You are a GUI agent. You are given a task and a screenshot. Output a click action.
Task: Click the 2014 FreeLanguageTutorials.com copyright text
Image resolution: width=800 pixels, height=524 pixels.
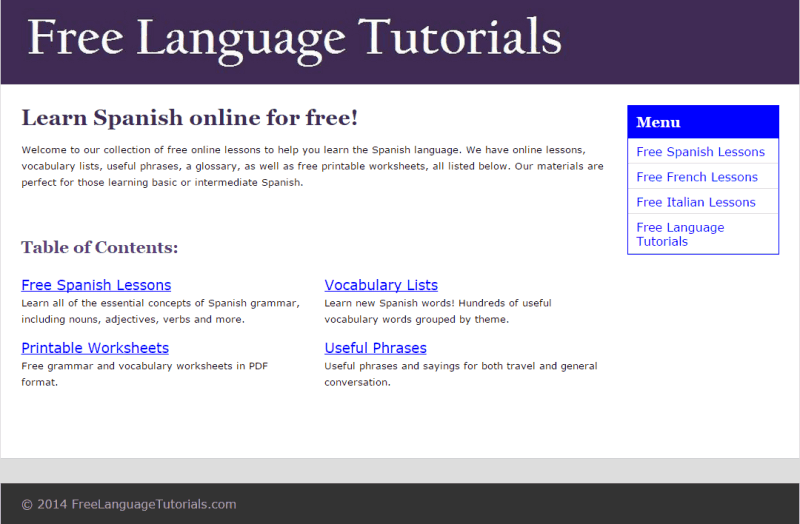pos(129,504)
